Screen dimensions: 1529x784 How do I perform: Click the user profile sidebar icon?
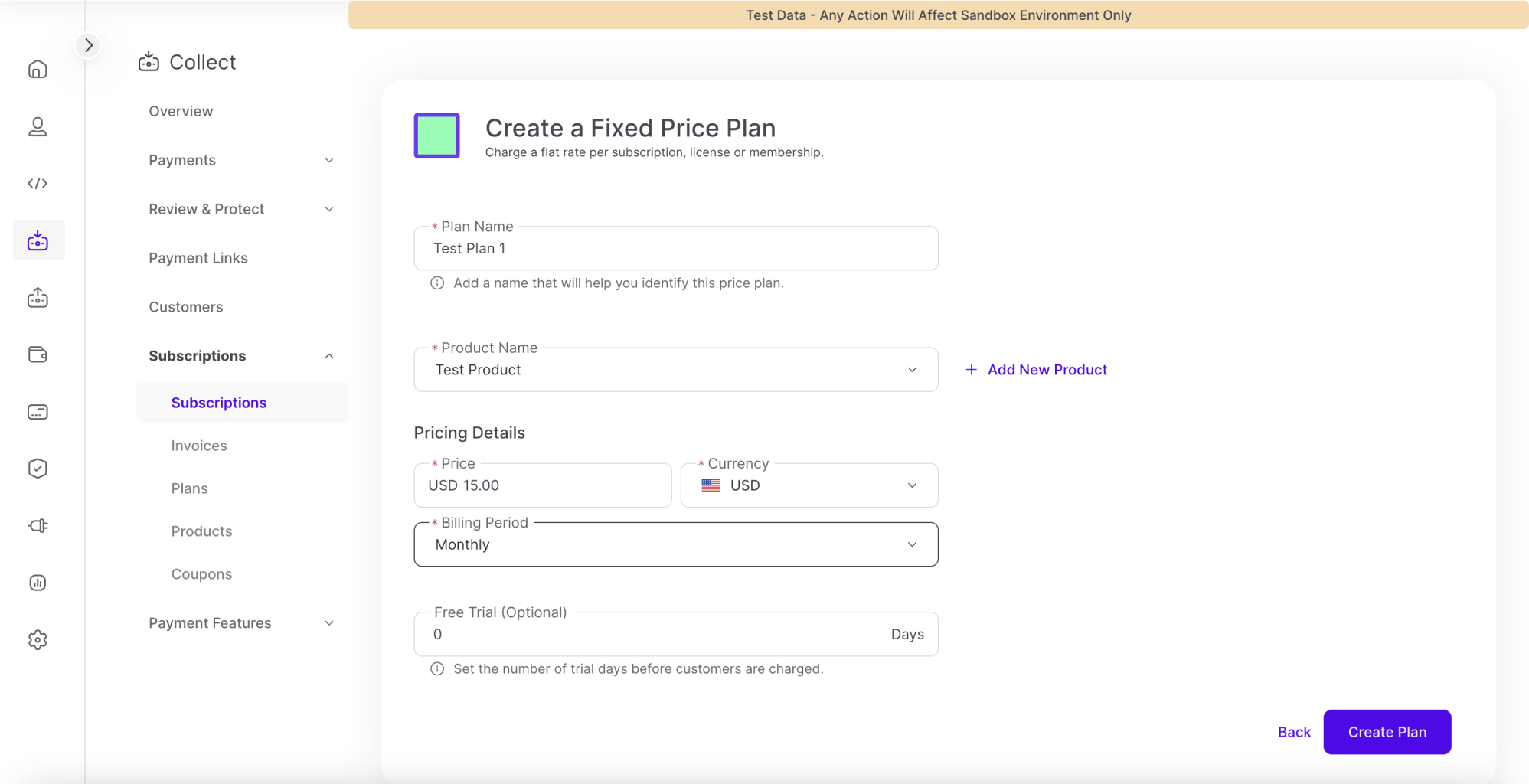pyautogui.click(x=38, y=126)
